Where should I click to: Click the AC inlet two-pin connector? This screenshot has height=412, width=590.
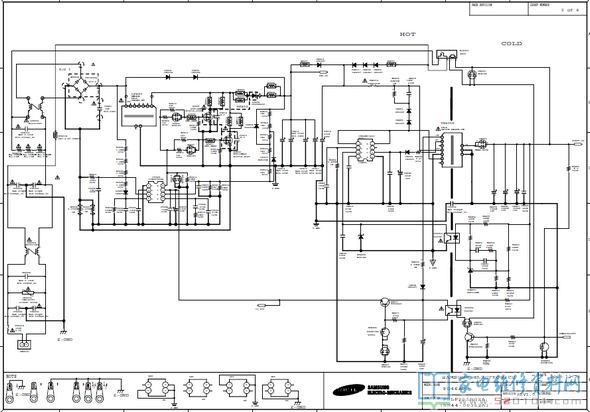click(x=24, y=344)
